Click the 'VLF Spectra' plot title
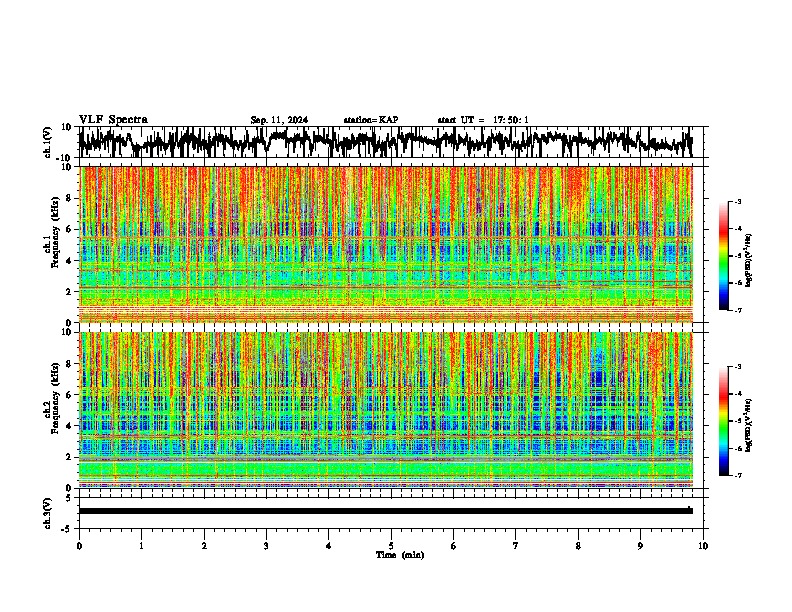This screenshot has height=612, width=792. point(113,119)
